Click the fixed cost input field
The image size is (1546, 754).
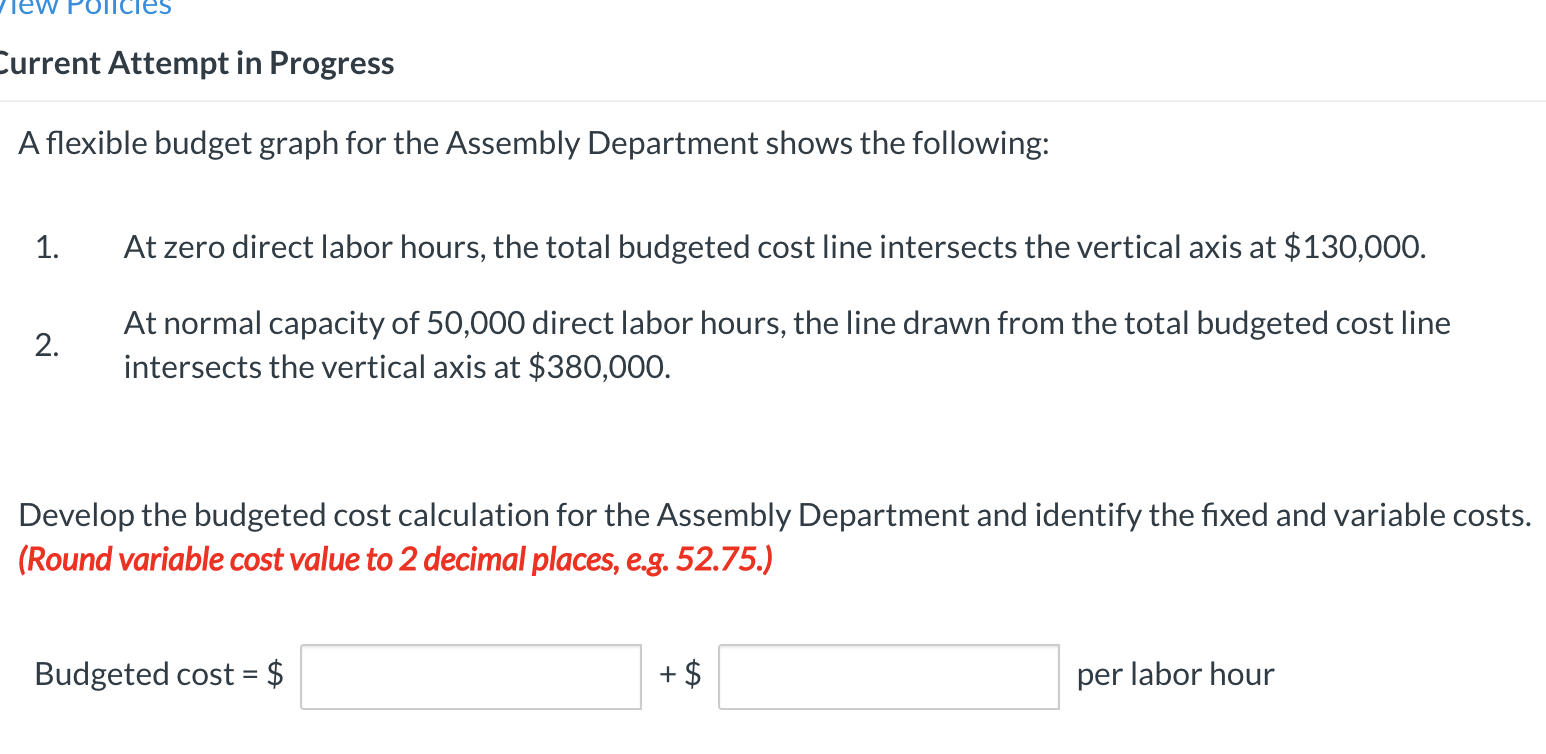(470, 677)
